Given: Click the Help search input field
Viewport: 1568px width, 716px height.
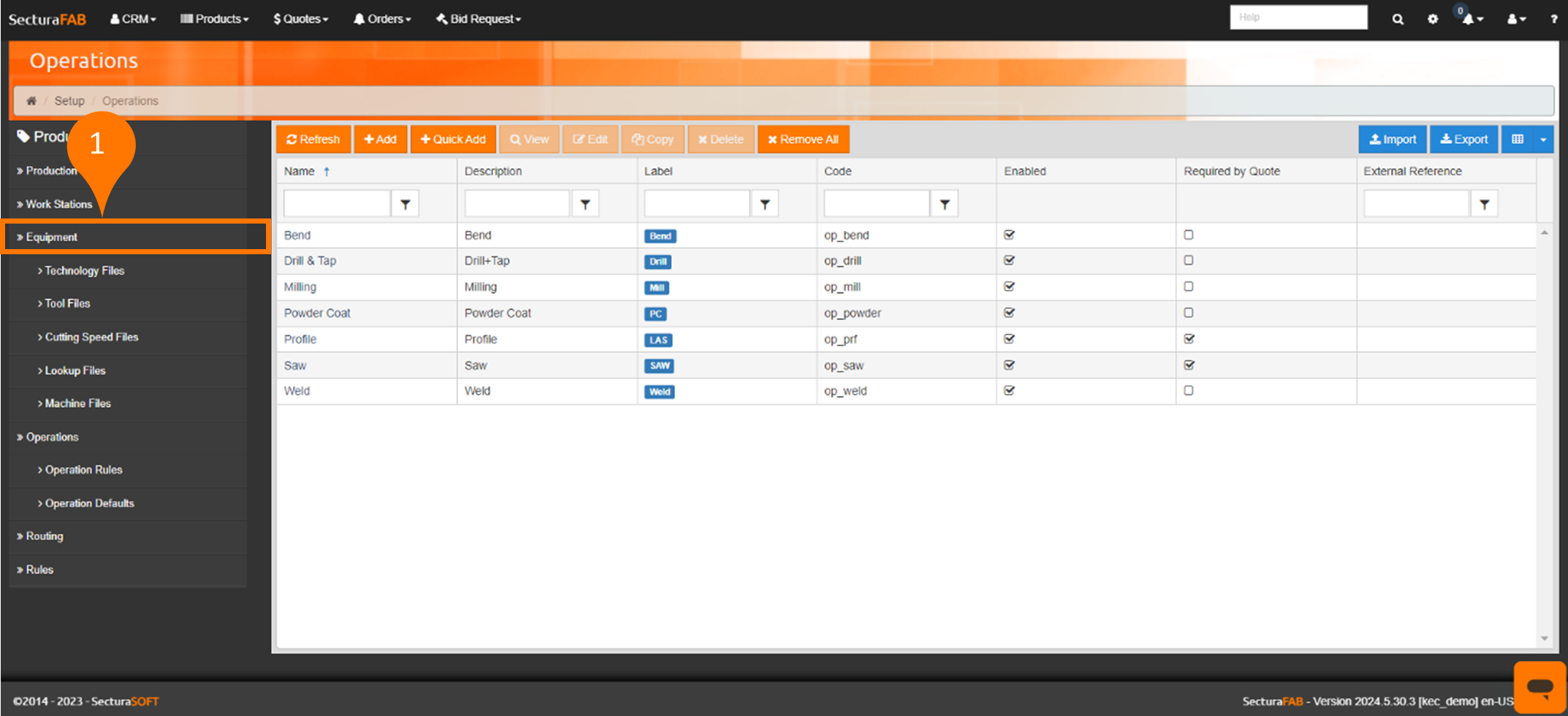Looking at the screenshot, I should 1298,18.
